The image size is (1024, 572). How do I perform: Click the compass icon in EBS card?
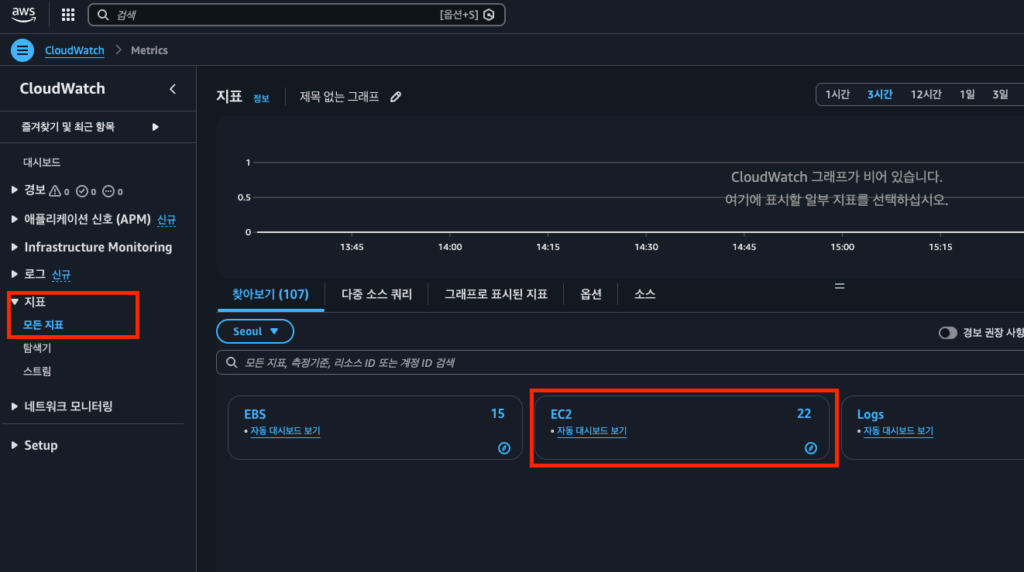click(504, 448)
